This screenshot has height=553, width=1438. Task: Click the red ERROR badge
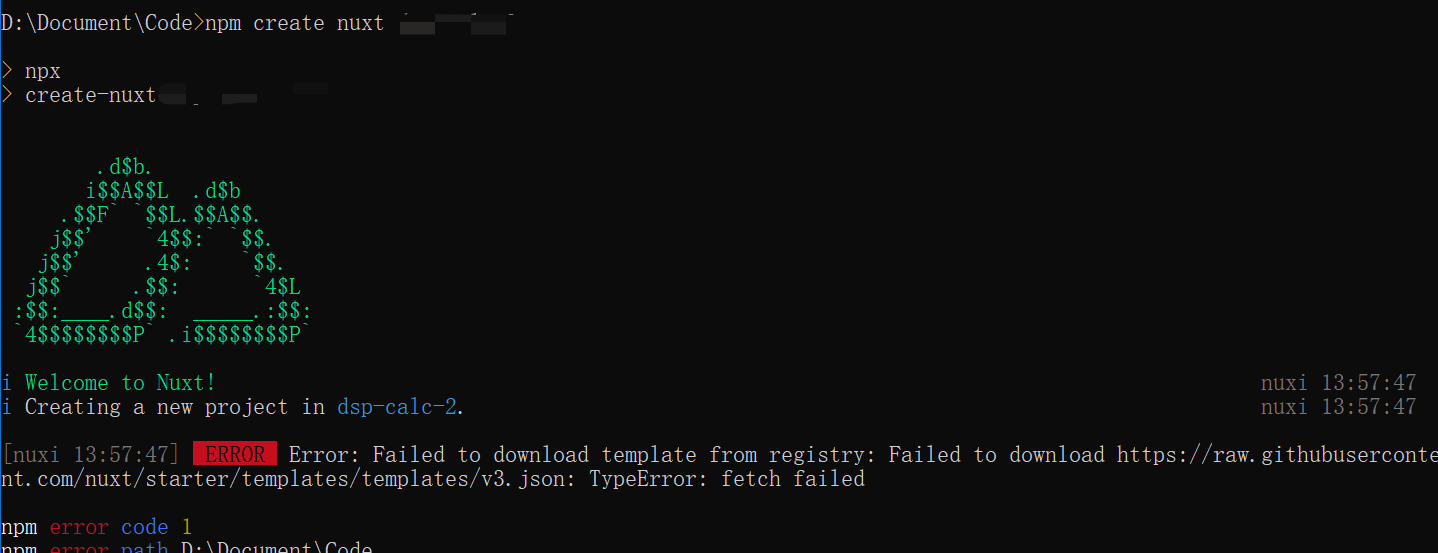235,455
